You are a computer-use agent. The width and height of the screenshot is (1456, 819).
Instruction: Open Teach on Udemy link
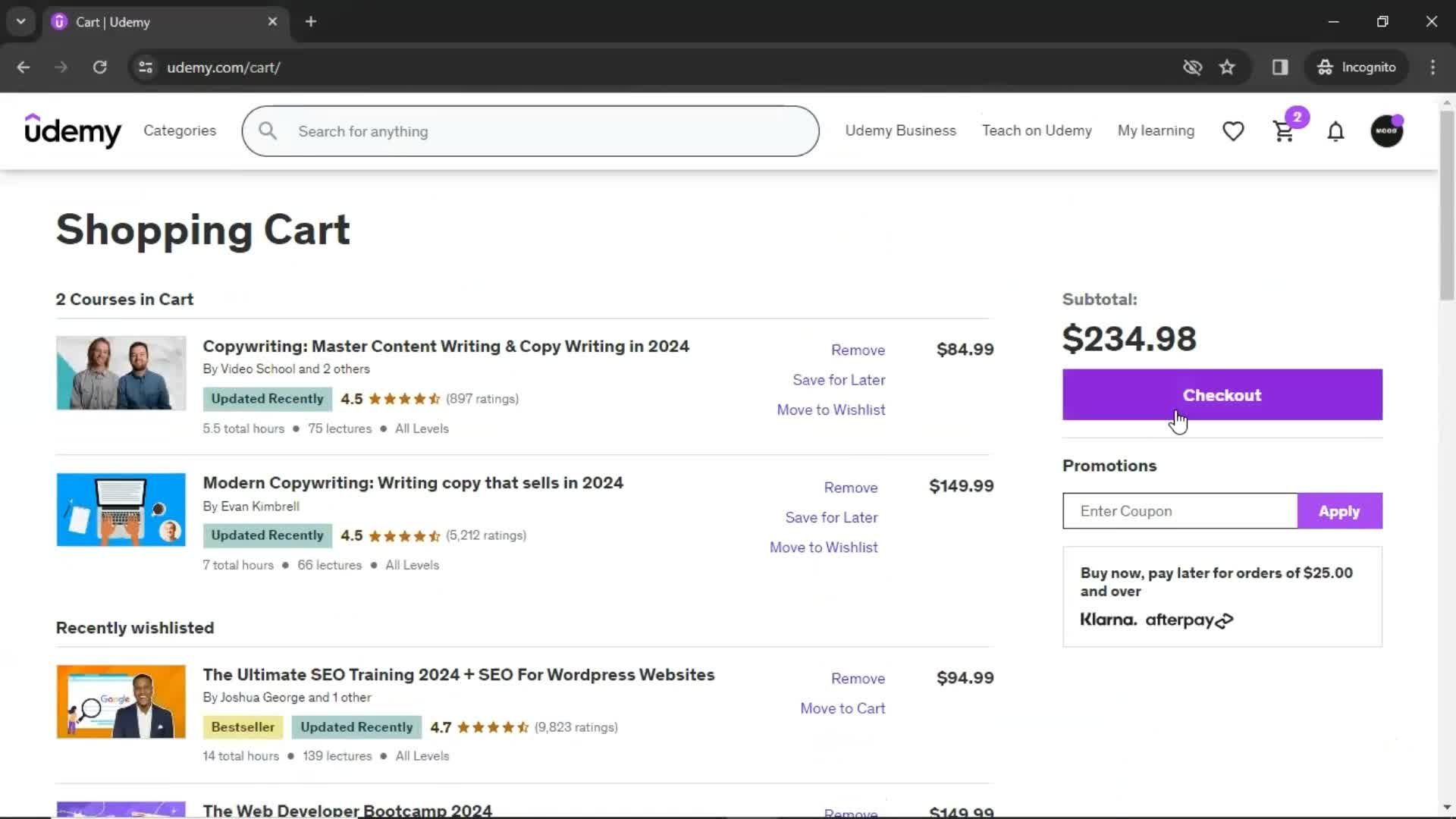click(x=1037, y=130)
